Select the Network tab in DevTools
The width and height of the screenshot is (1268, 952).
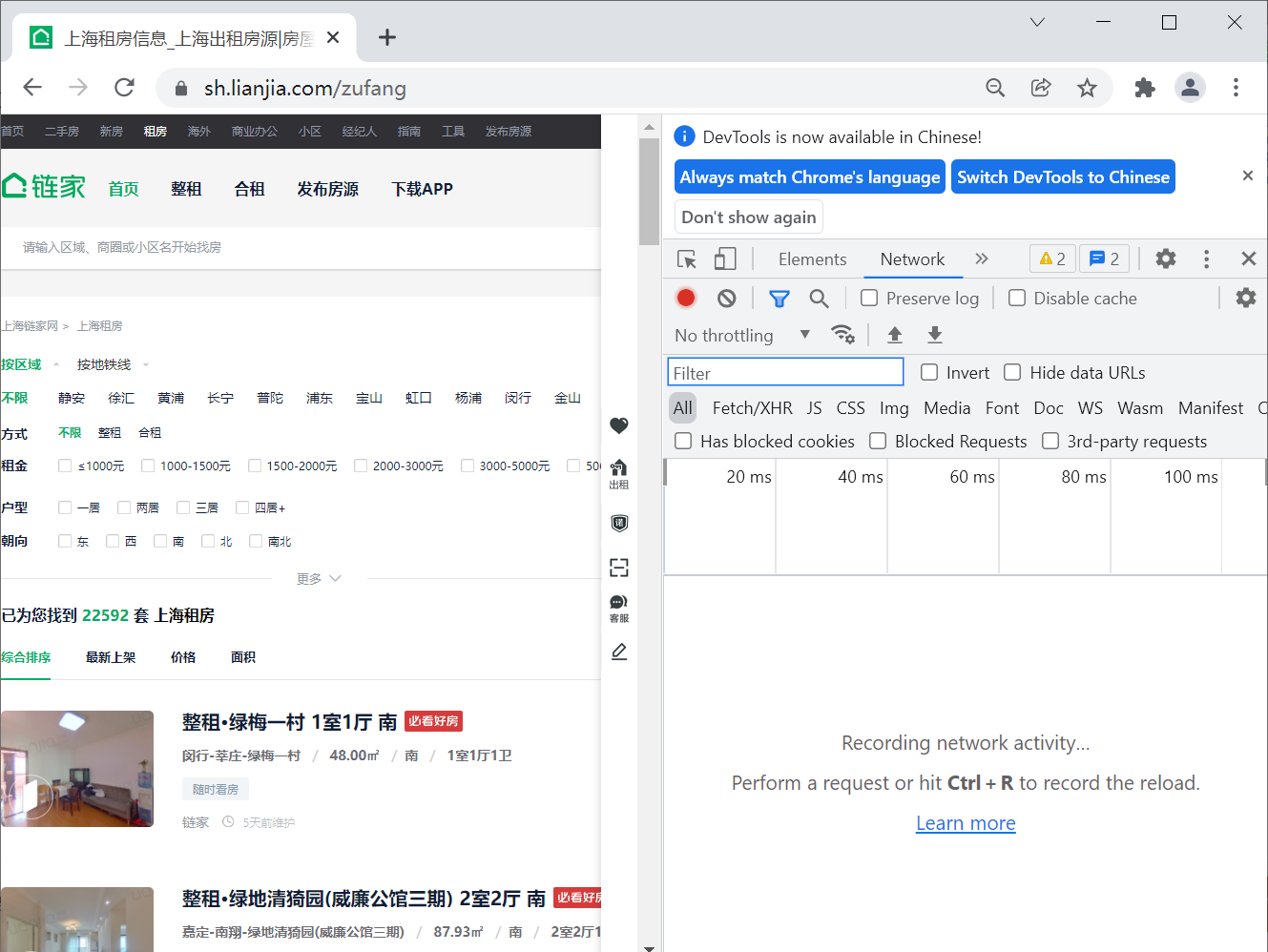912,259
